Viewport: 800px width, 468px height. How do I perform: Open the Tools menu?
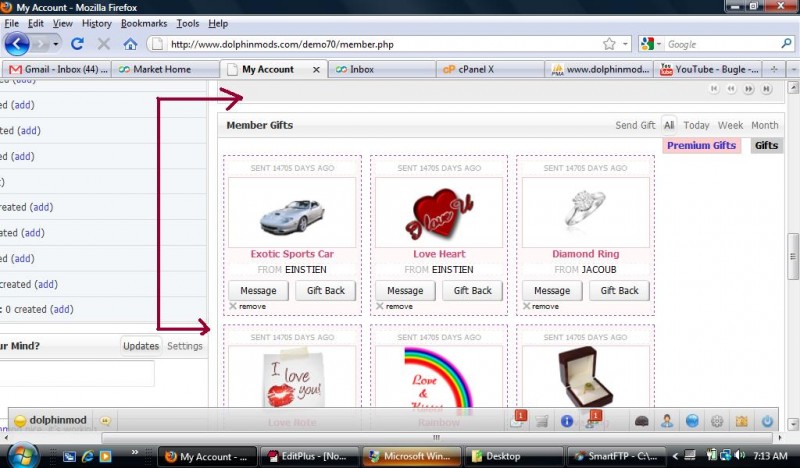coord(188,23)
